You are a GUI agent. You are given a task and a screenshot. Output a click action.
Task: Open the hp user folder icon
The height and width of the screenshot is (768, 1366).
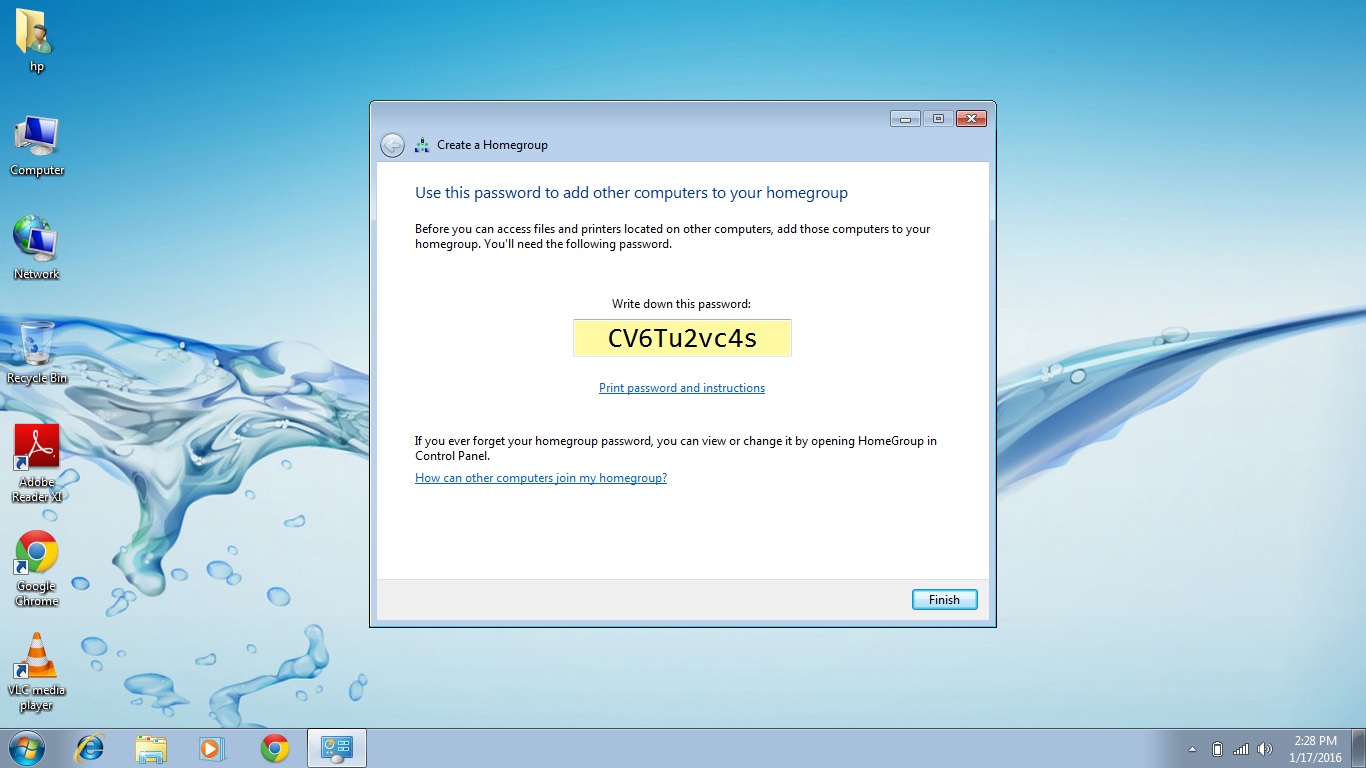[36, 35]
